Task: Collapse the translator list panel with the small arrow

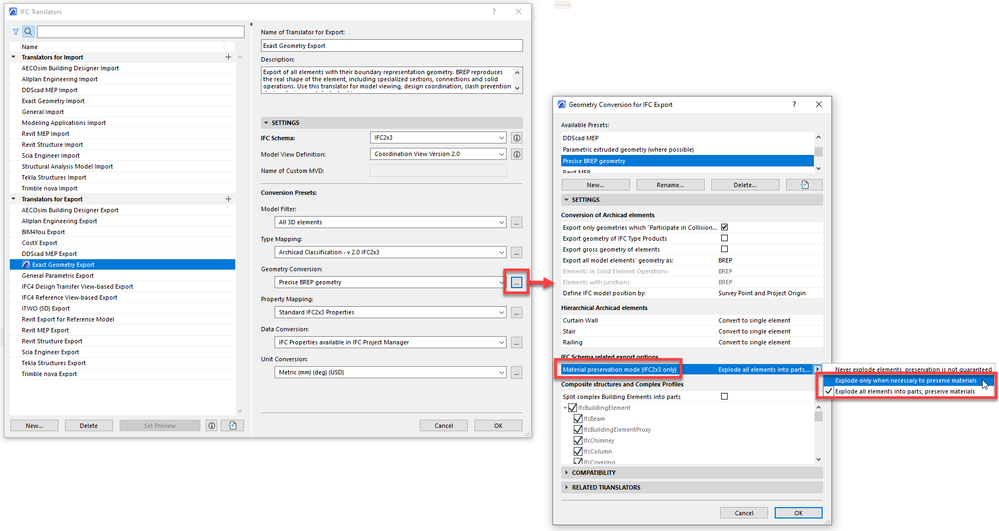Action: pyautogui.click(x=251, y=25)
